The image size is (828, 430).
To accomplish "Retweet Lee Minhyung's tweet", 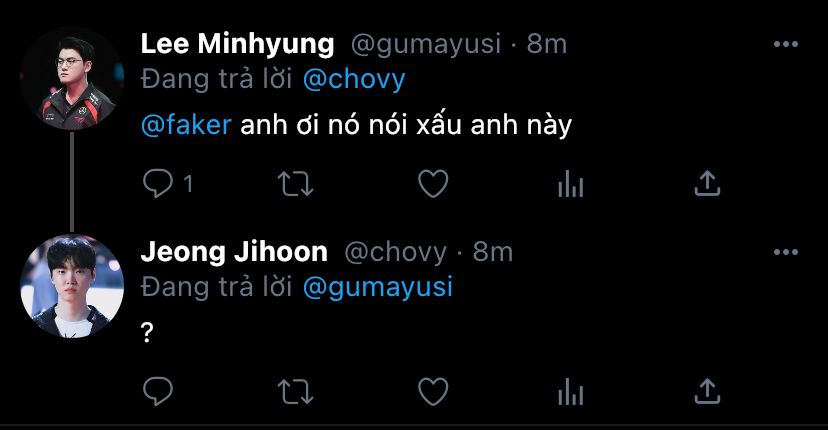I will point(296,184).
